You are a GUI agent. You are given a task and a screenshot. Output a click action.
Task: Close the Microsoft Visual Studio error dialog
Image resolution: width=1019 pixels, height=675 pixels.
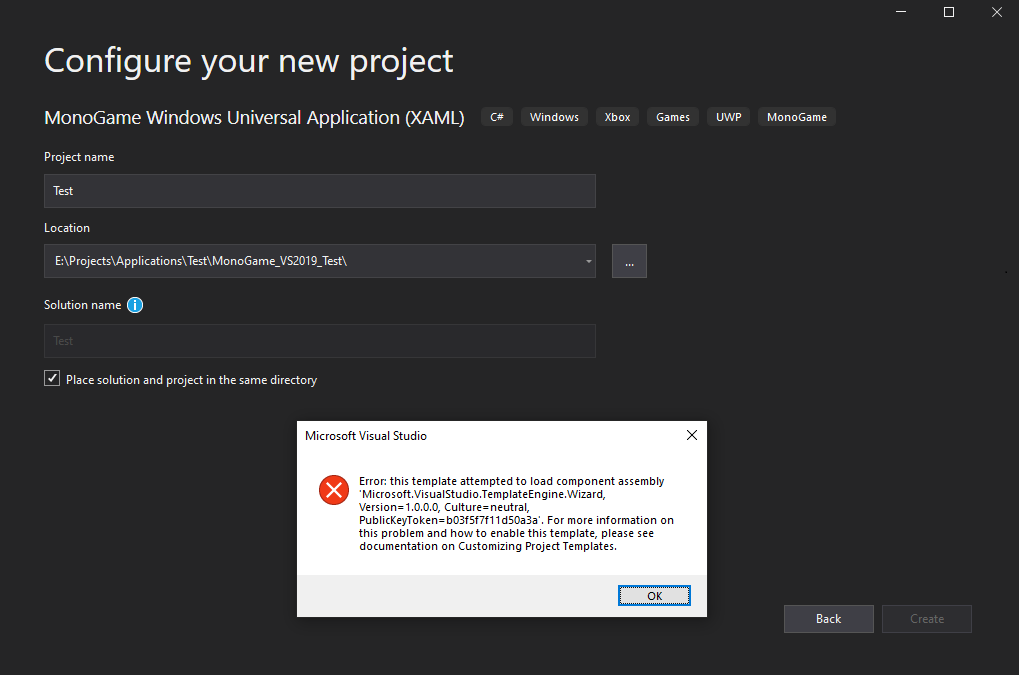(691, 435)
